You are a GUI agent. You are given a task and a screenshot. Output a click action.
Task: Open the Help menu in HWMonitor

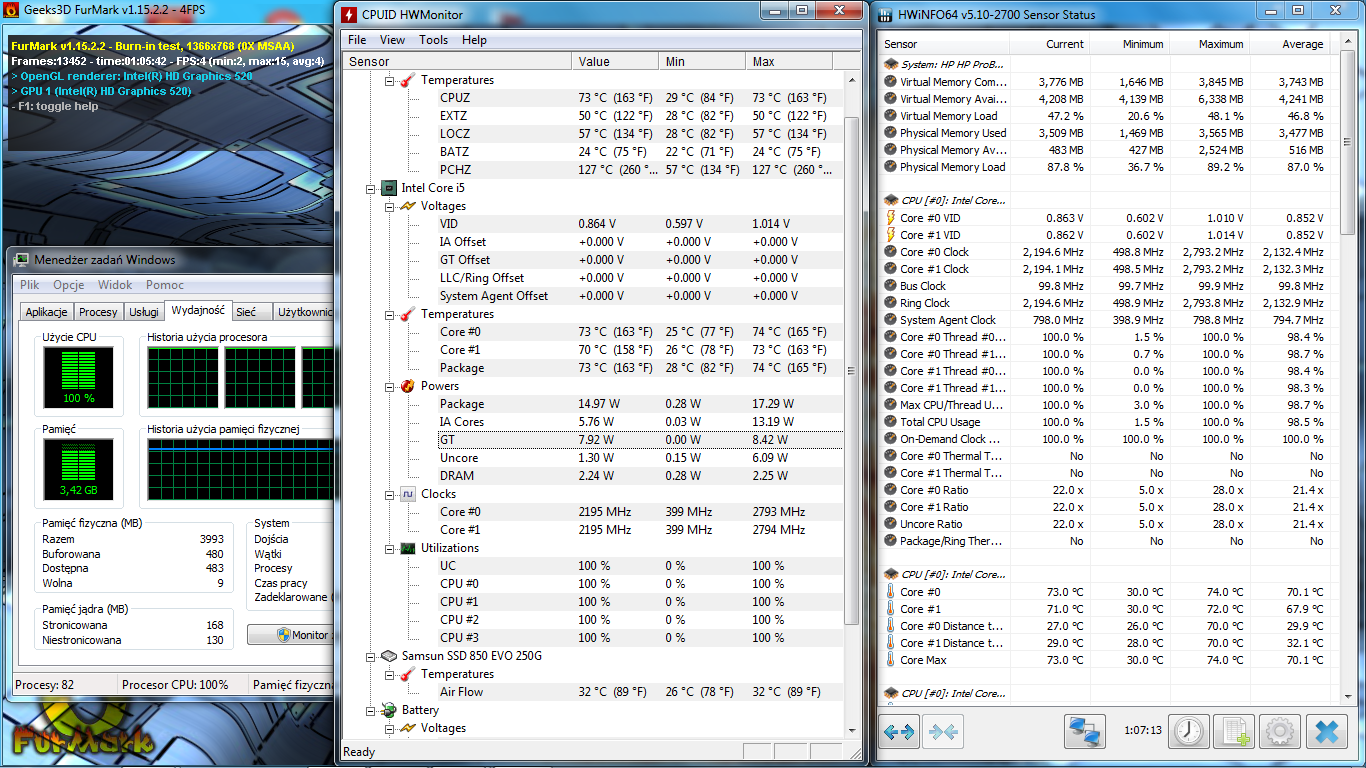(474, 40)
